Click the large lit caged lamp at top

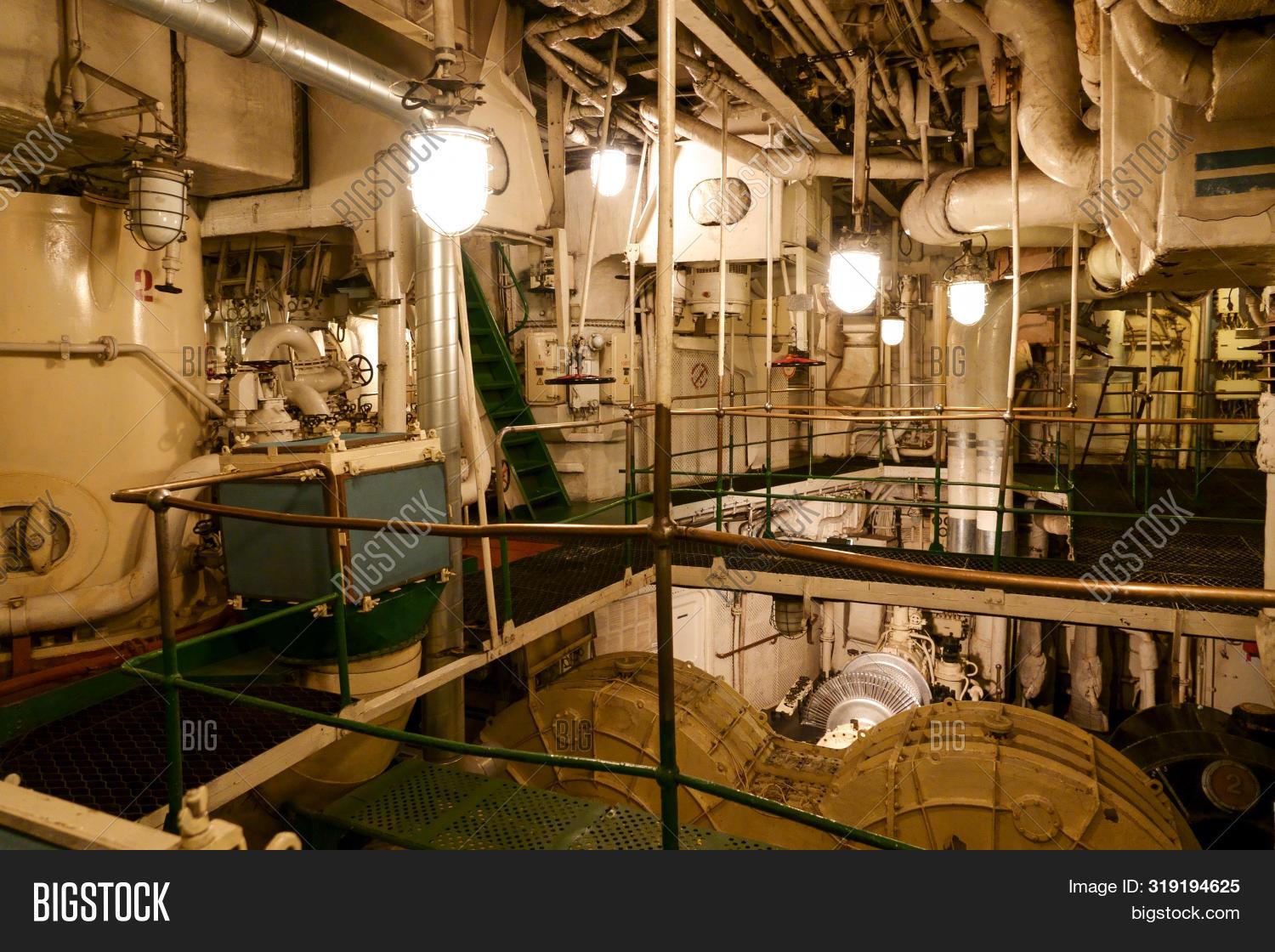pyautogui.click(x=450, y=177)
